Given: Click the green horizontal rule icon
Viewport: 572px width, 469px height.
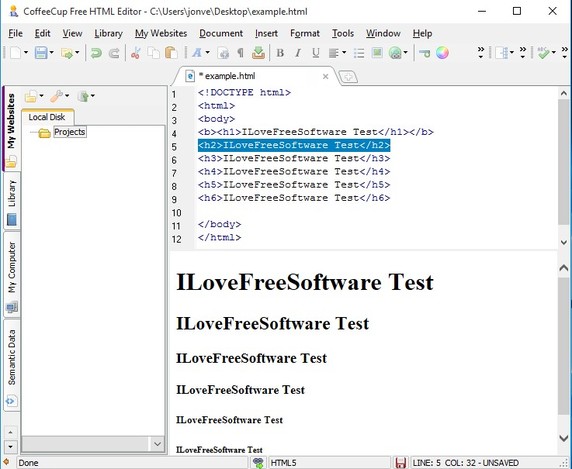Looking at the screenshot, I should coord(424,54).
